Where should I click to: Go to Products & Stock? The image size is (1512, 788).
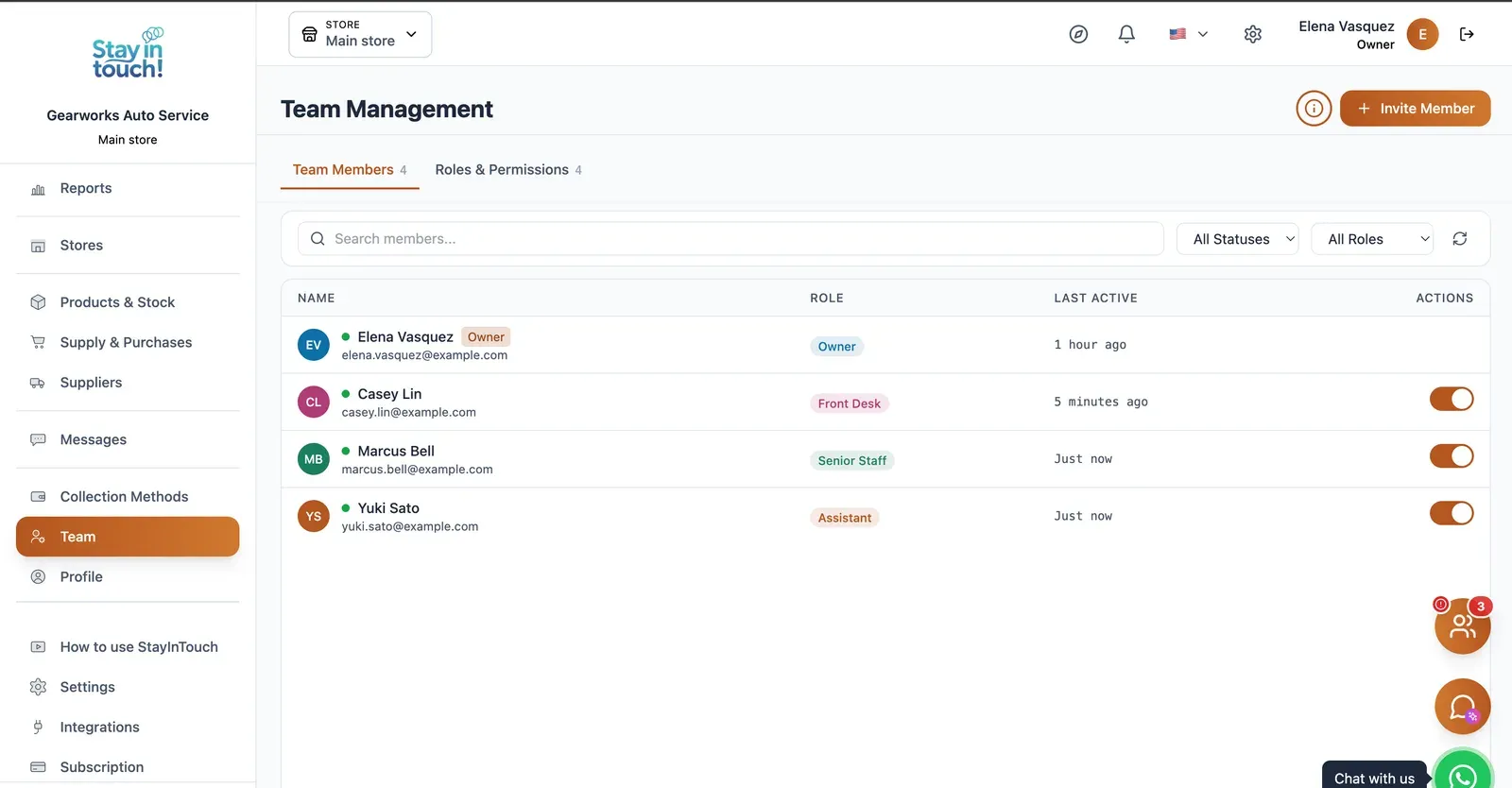point(128,302)
